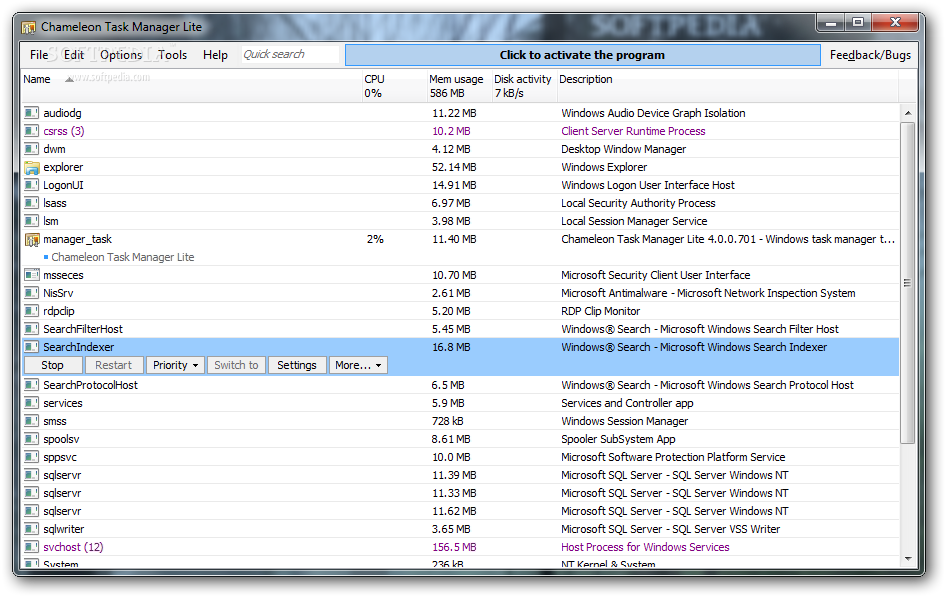Click the vertical scrollbar thumb
The height and width of the screenshot is (597, 946).
(907, 282)
